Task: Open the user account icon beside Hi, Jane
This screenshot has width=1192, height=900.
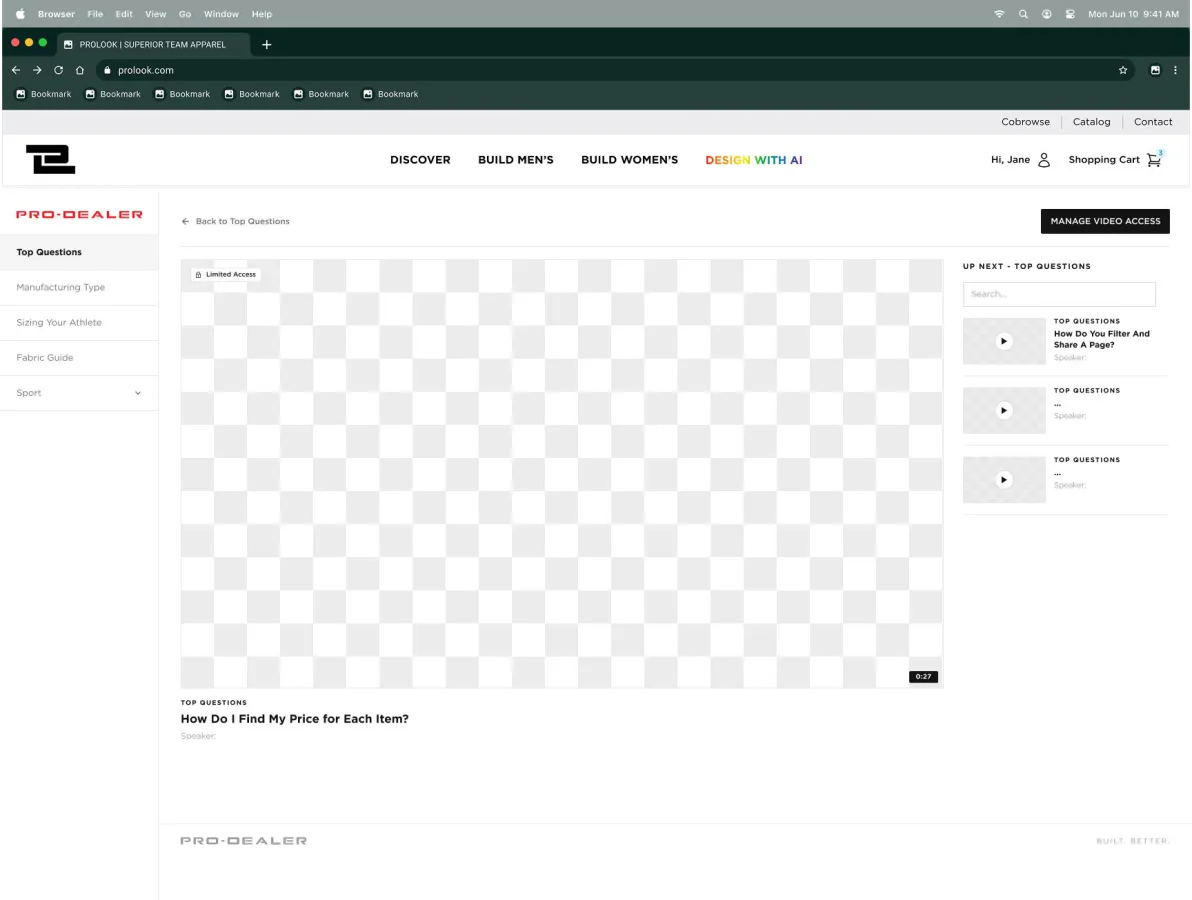Action: point(1044,160)
